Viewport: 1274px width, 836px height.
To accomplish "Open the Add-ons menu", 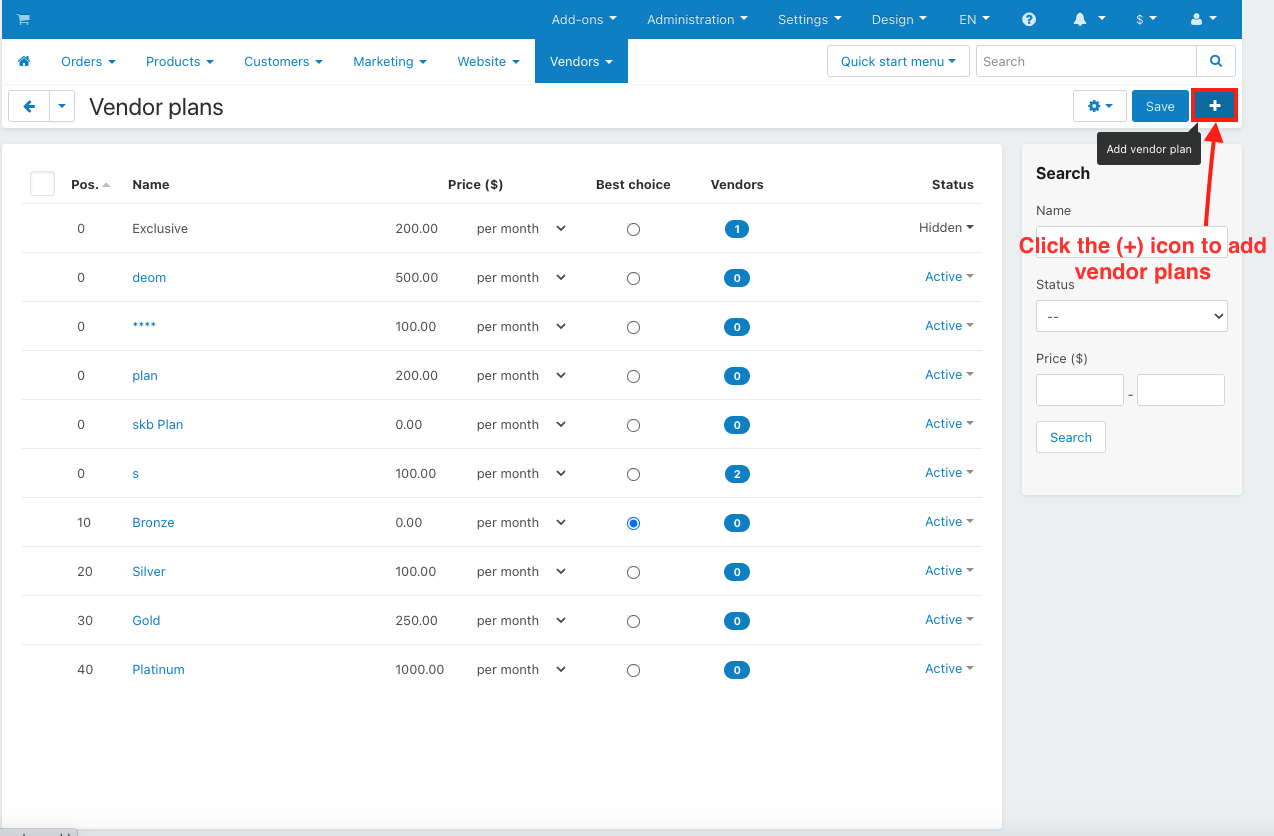I will point(584,20).
